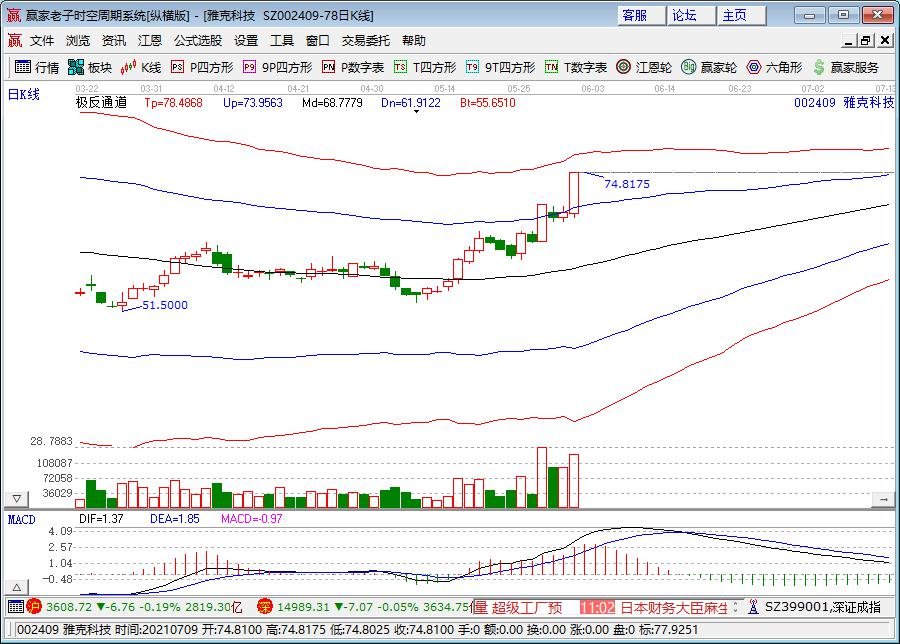This screenshot has width=900, height=644.
Task: Click the grid icon in the status bar
Action: 15,606
